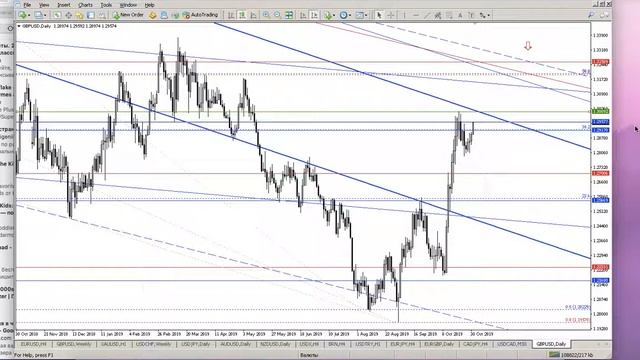
Task: Toggle the Market Watch panel icon
Action: [x=57, y=15]
